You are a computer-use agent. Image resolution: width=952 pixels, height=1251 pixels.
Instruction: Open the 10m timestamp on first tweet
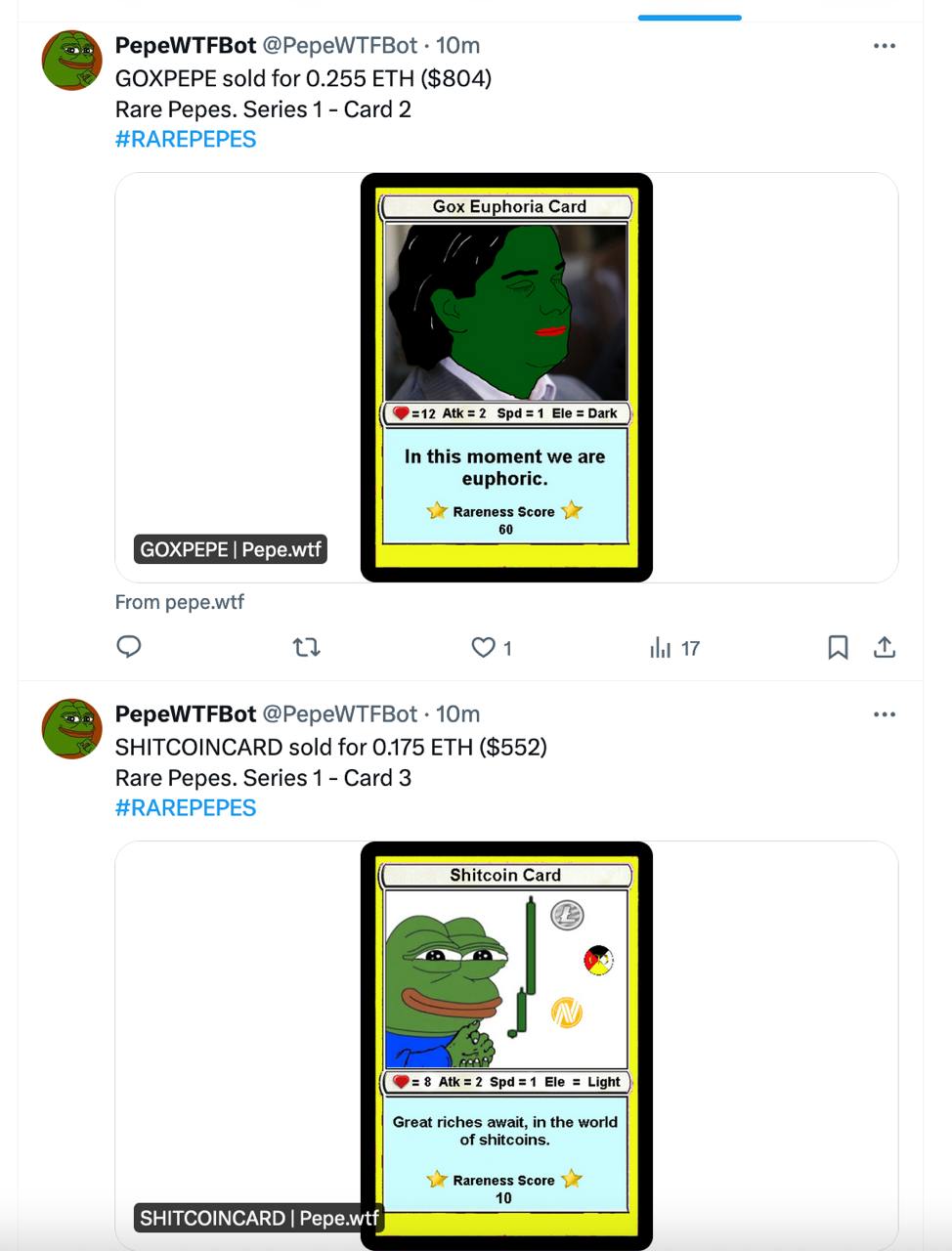click(x=457, y=46)
